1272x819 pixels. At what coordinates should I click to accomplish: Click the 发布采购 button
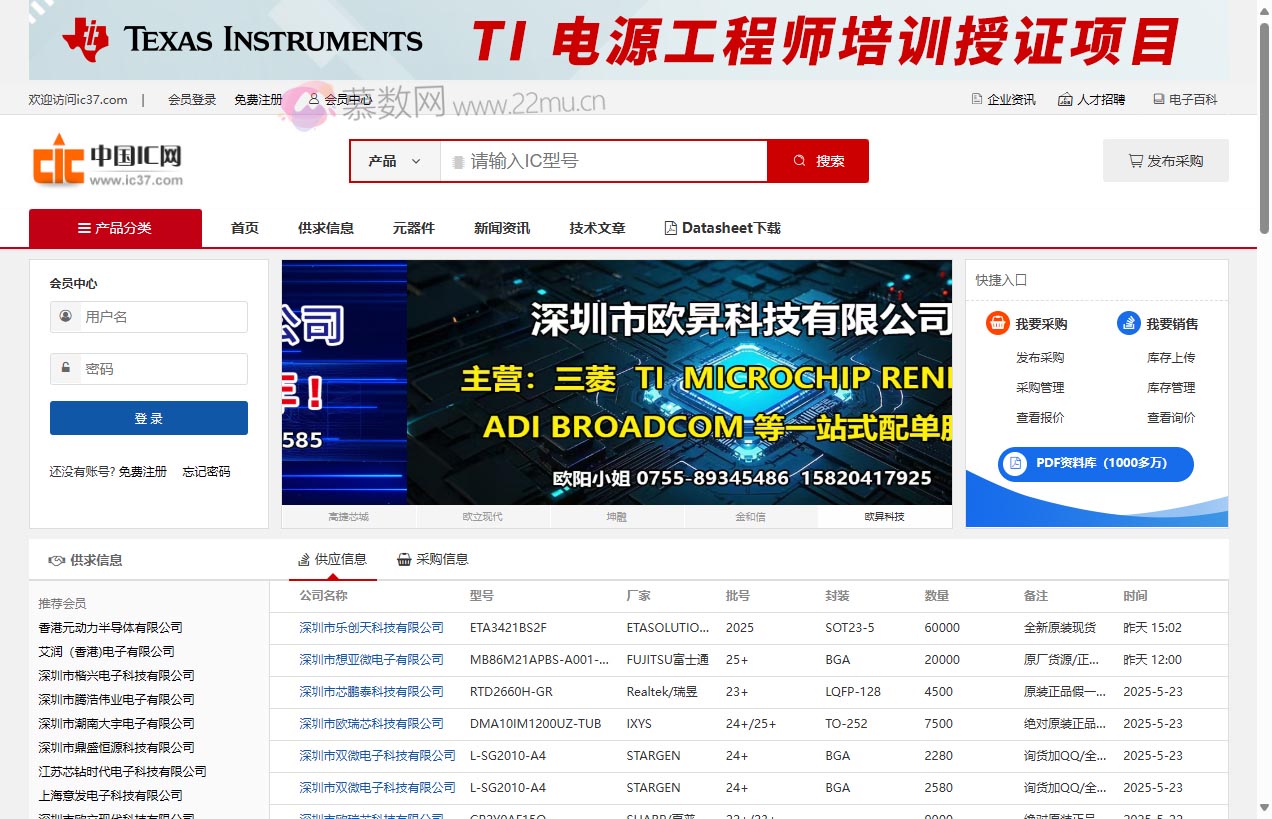pyautogui.click(x=1165, y=161)
